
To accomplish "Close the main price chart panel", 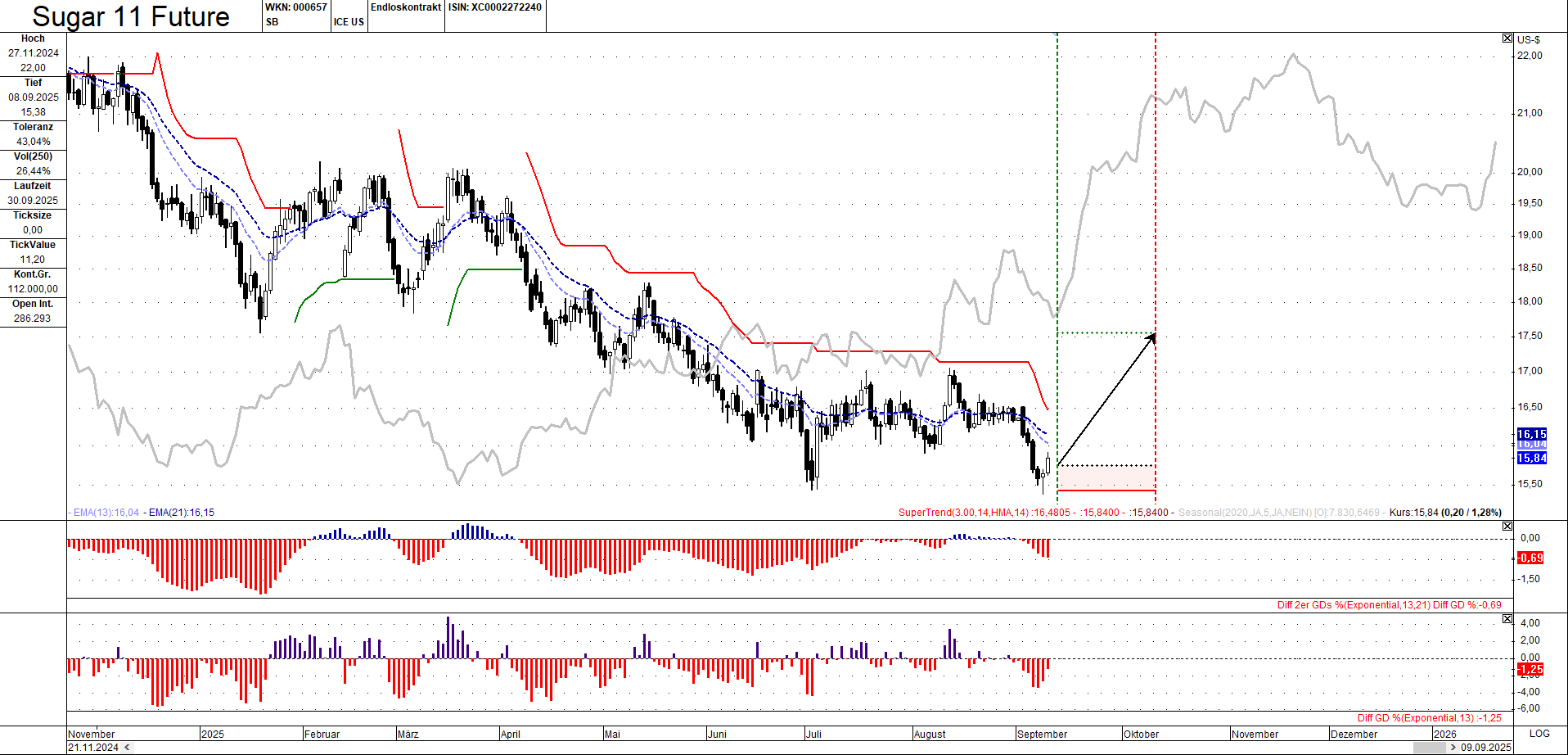I will click(x=1507, y=38).
